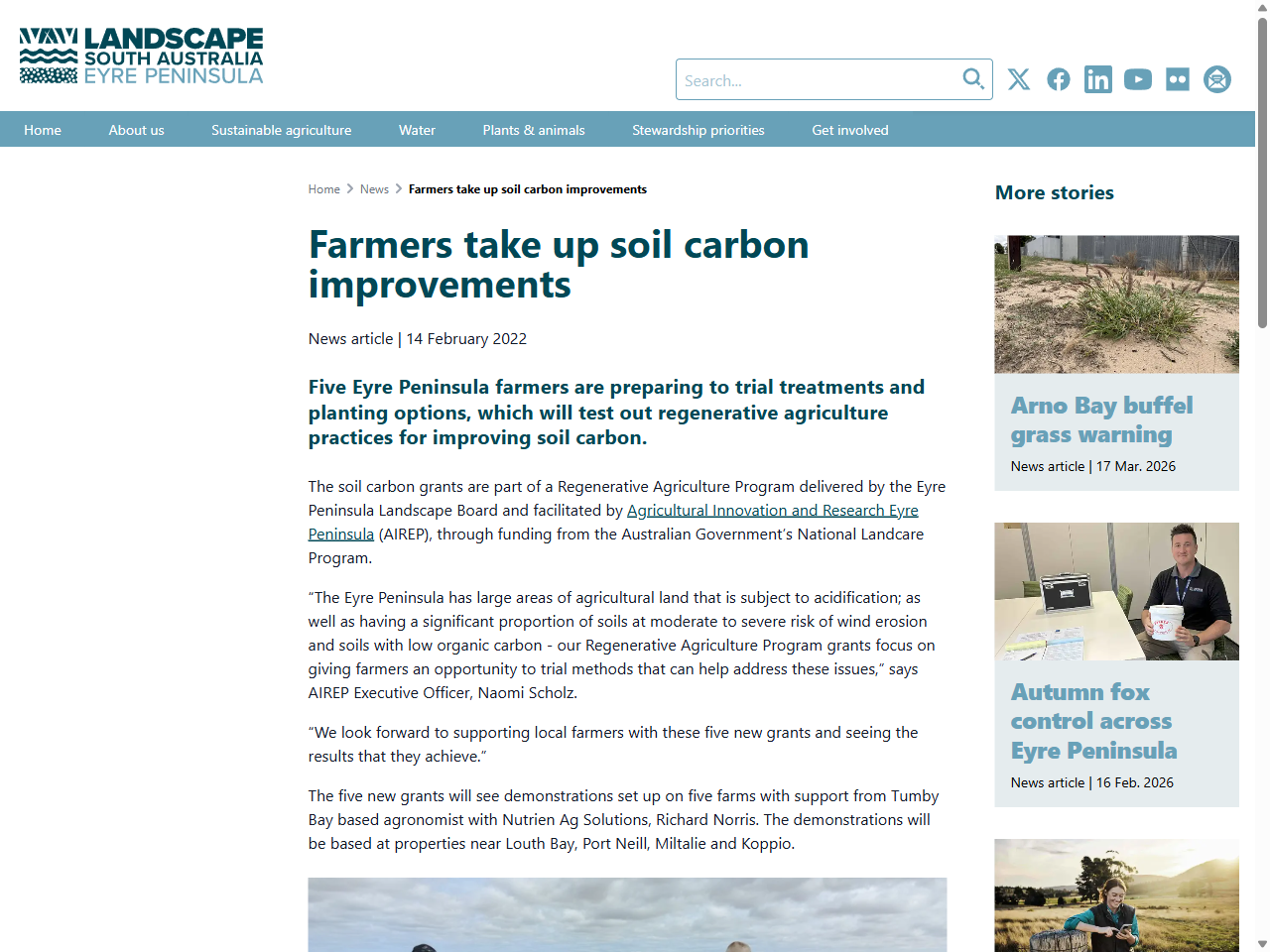Click the Landscape South Australia logo

coord(140,56)
